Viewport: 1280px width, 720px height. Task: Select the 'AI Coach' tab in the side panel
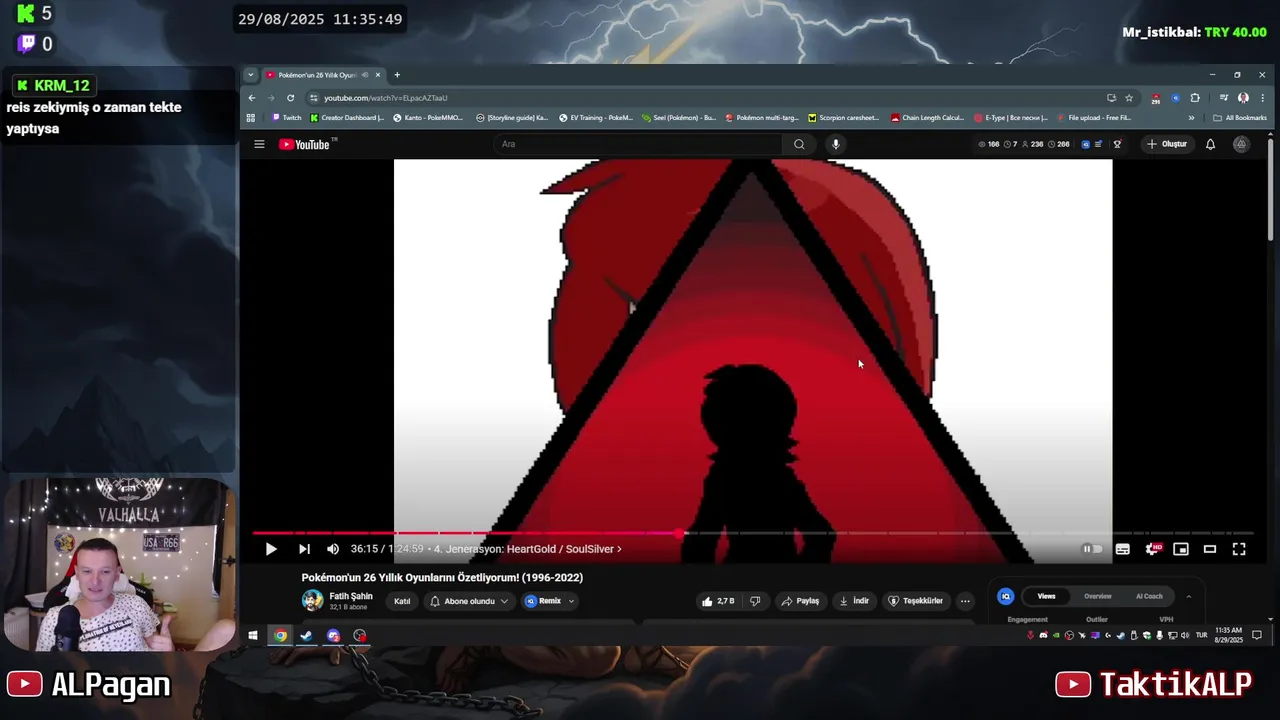[1149, 596]
